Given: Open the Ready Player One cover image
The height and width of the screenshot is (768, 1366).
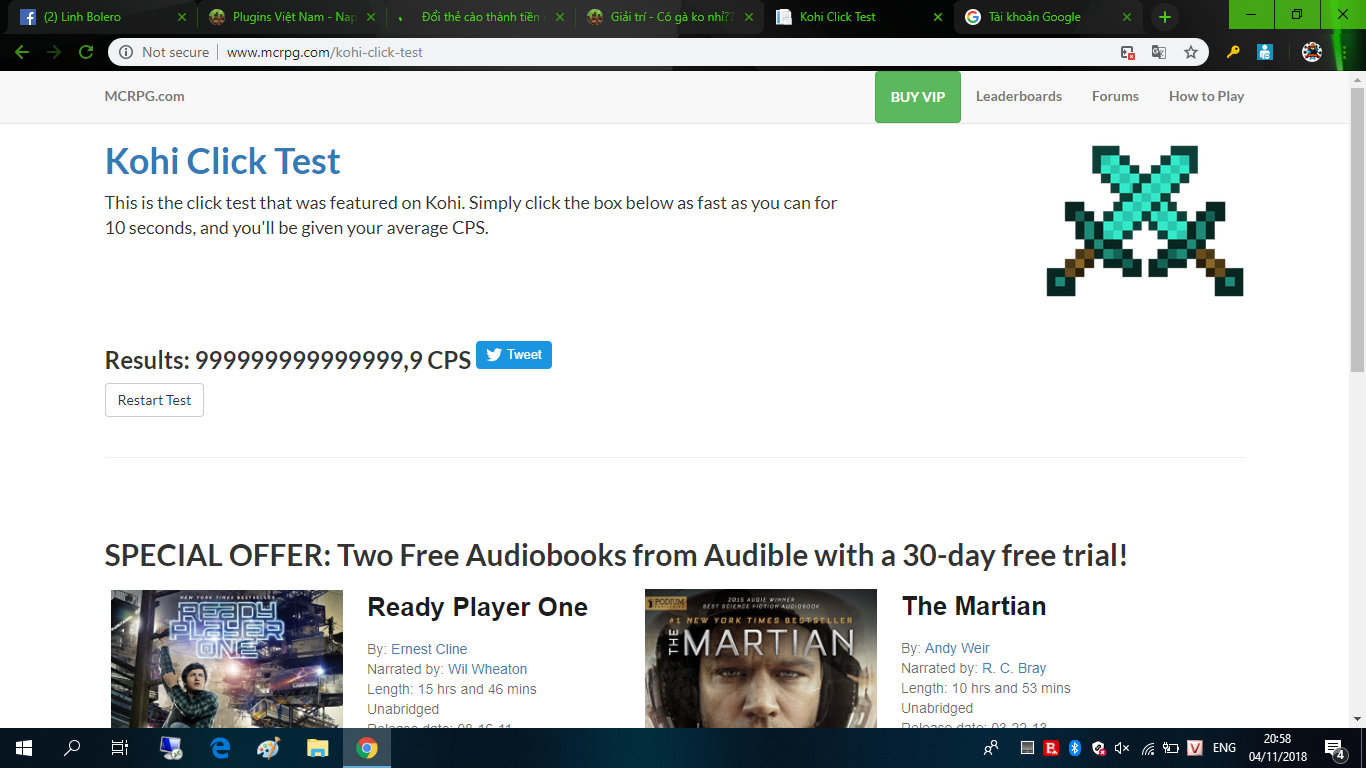Looking at the screenshot, I should click(227, 658).
